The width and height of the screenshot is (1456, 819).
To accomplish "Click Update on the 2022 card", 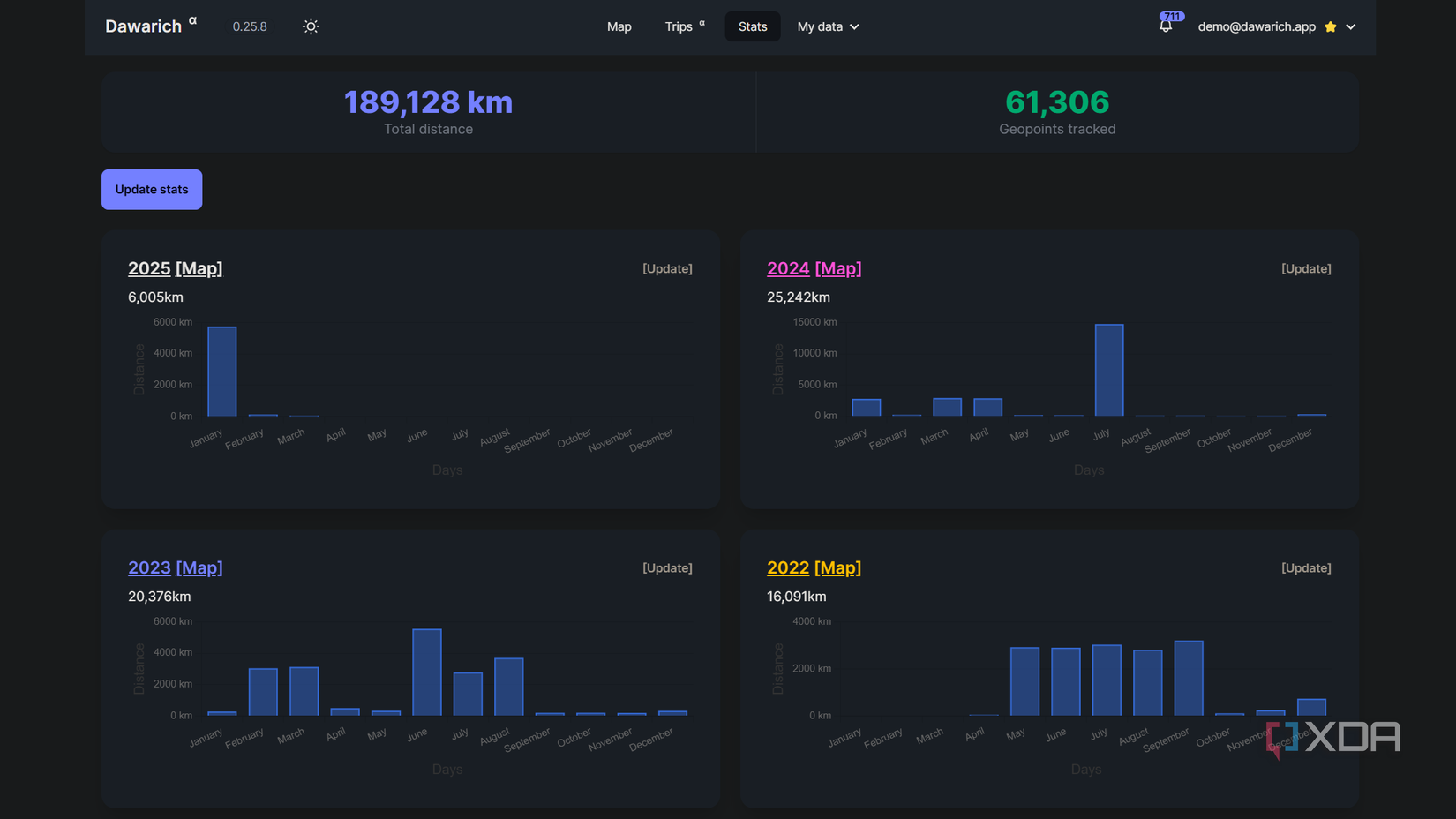I will point(1306,567).
